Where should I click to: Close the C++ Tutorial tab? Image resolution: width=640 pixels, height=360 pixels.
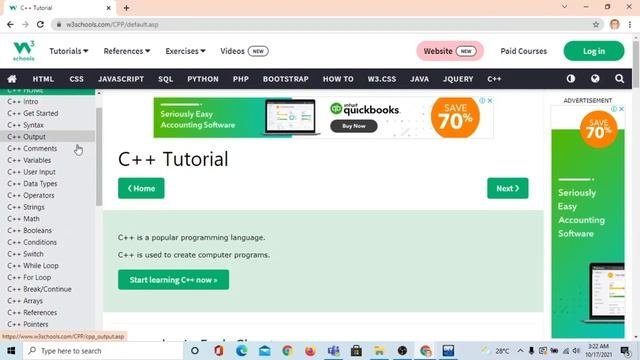(109, 8)
